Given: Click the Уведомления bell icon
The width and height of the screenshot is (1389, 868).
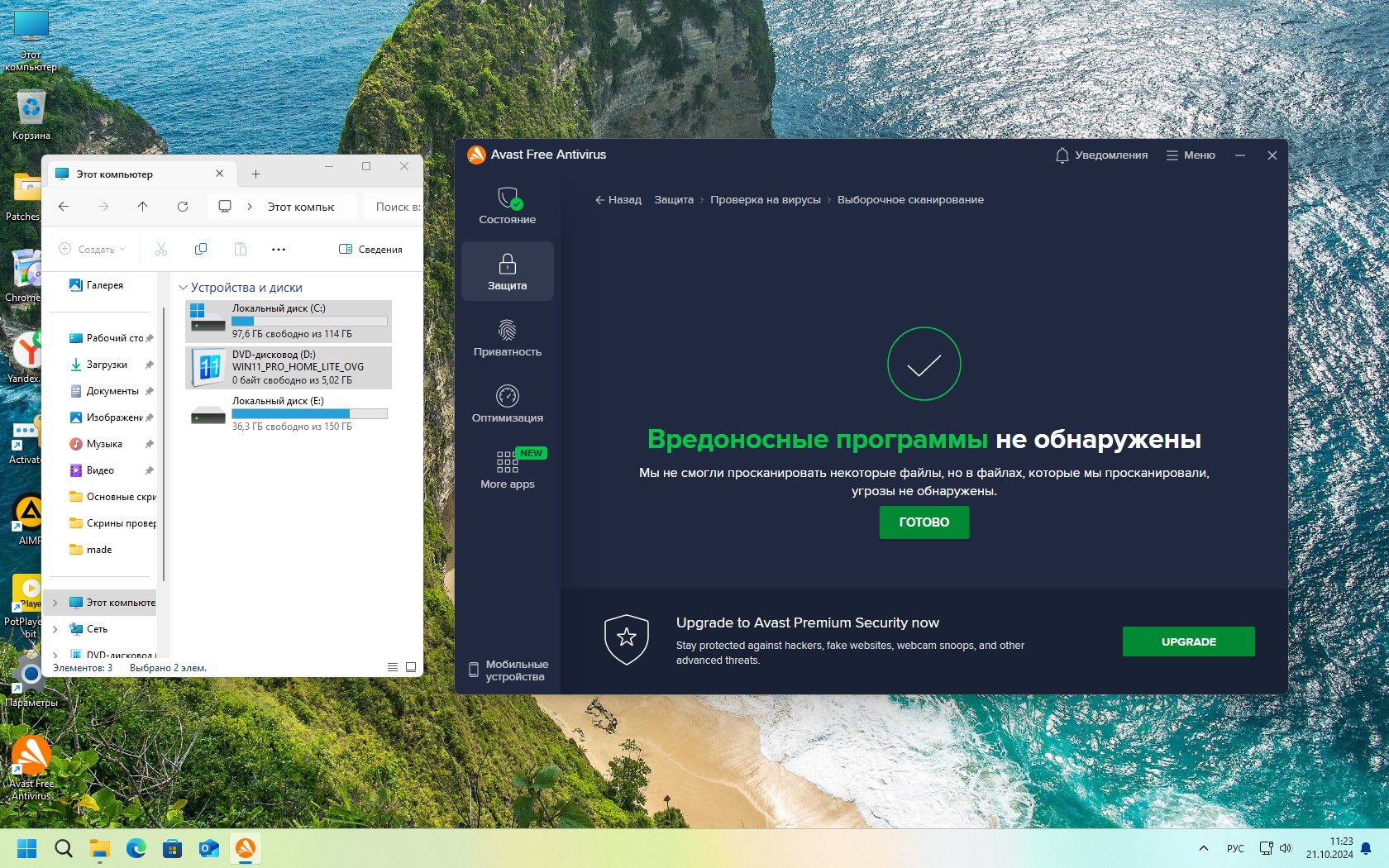Looking at the screenshot, I should click(1062, 155).
